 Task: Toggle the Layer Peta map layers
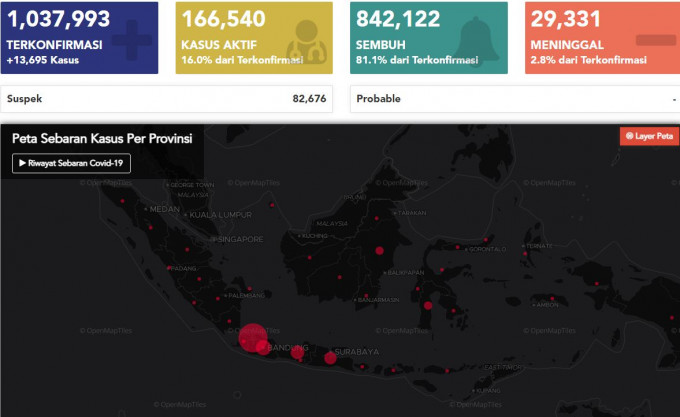pyautogui.click(x=648, y=136)
